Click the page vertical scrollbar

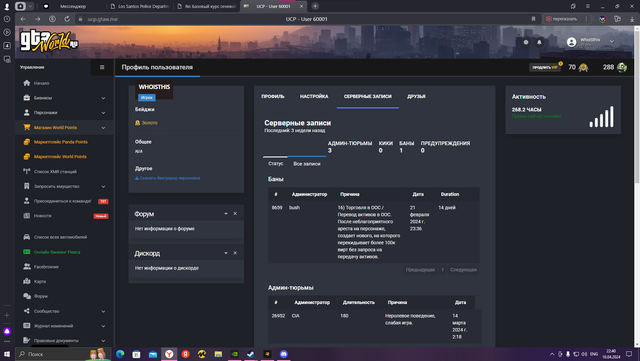pos(637,108)
